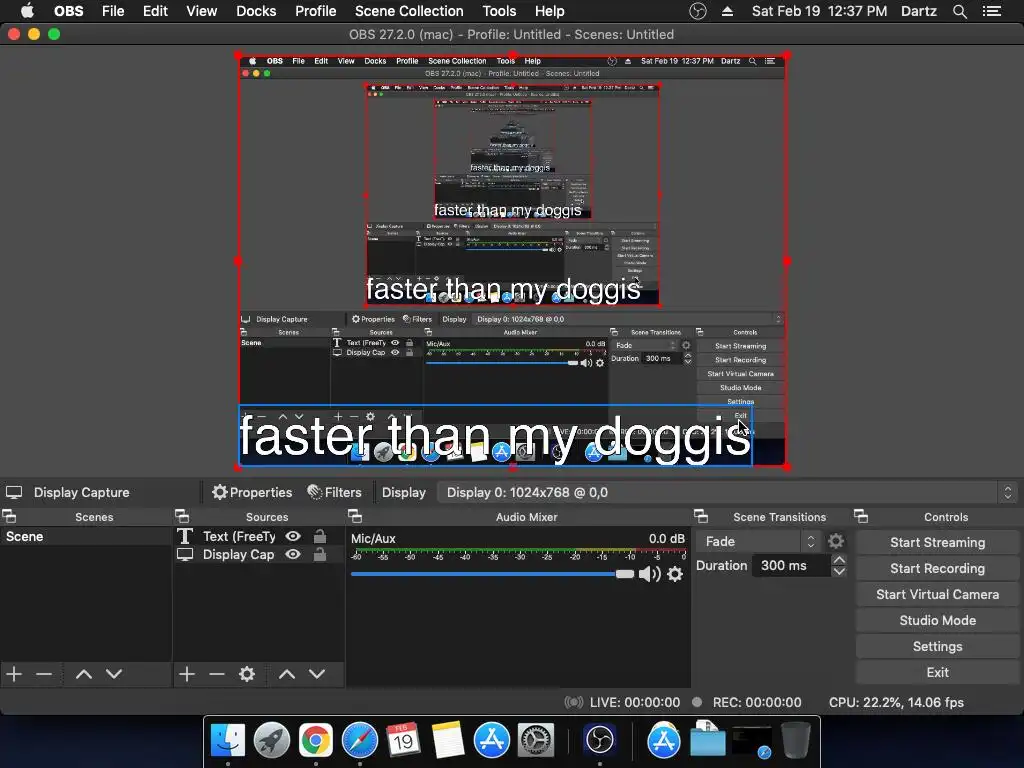Open the View menu

coord(201,11)
